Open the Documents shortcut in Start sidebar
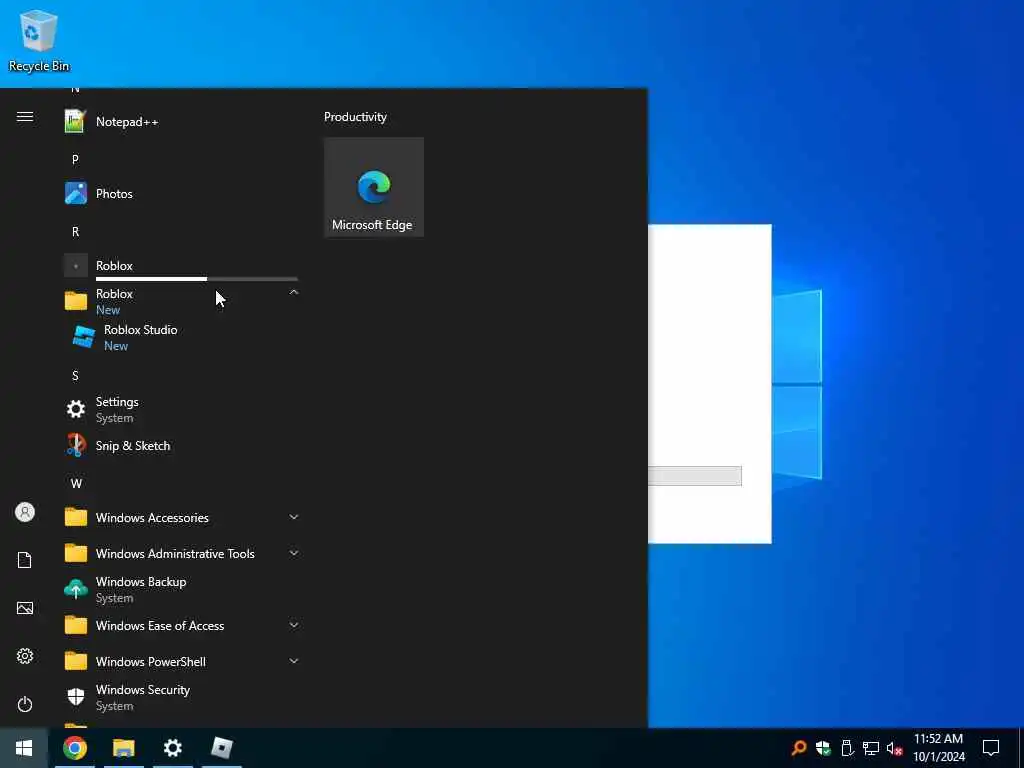 tap(25, 560)
